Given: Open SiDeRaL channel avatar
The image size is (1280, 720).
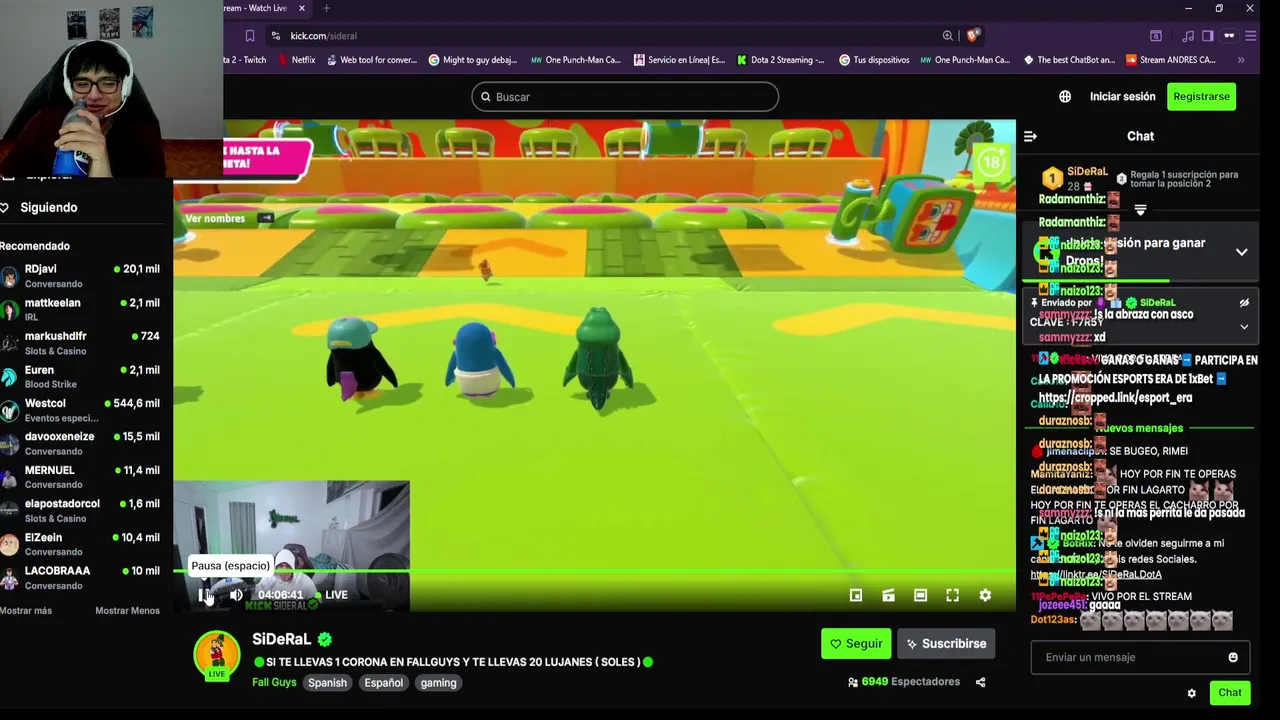Looking at the screenshot, I should coord(217,655).
